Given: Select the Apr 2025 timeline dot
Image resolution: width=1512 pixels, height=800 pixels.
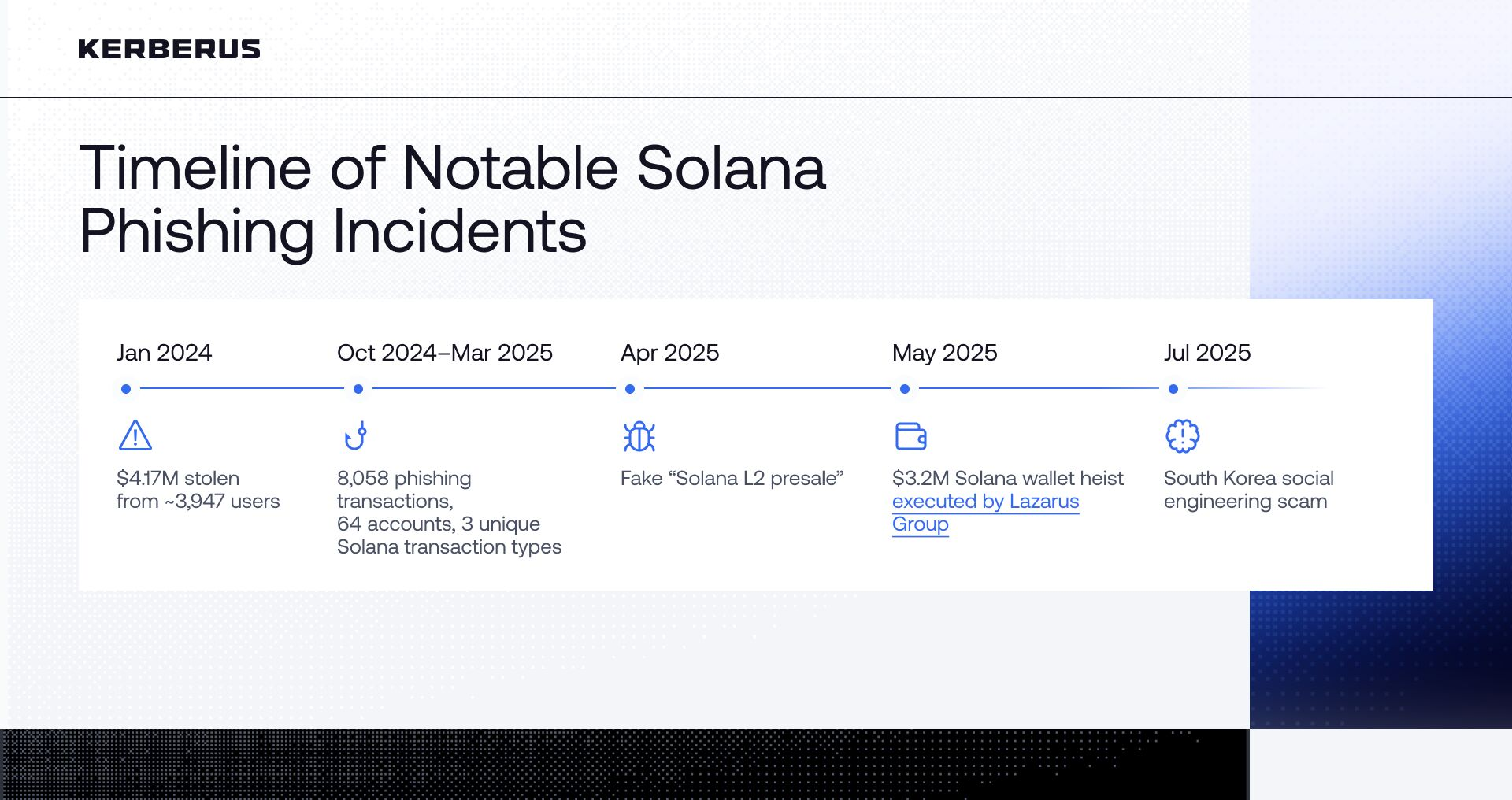Looking at the screenshot, I should [x=630, y=389].
